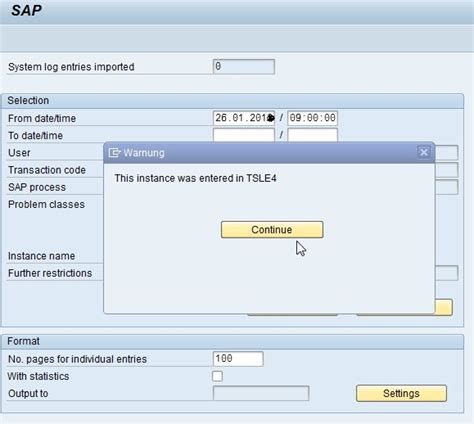
Task: Click the Warnung dialog title icon
Action: (114, 153)
